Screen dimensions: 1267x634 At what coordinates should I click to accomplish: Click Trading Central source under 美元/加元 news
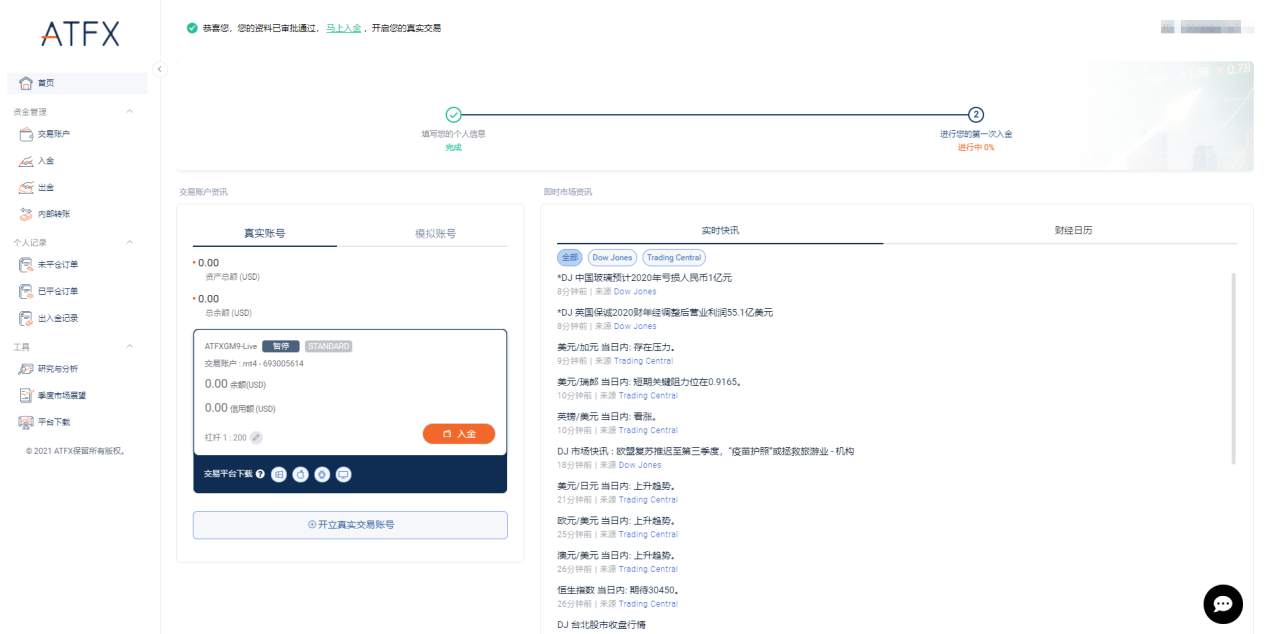[643, 361]
